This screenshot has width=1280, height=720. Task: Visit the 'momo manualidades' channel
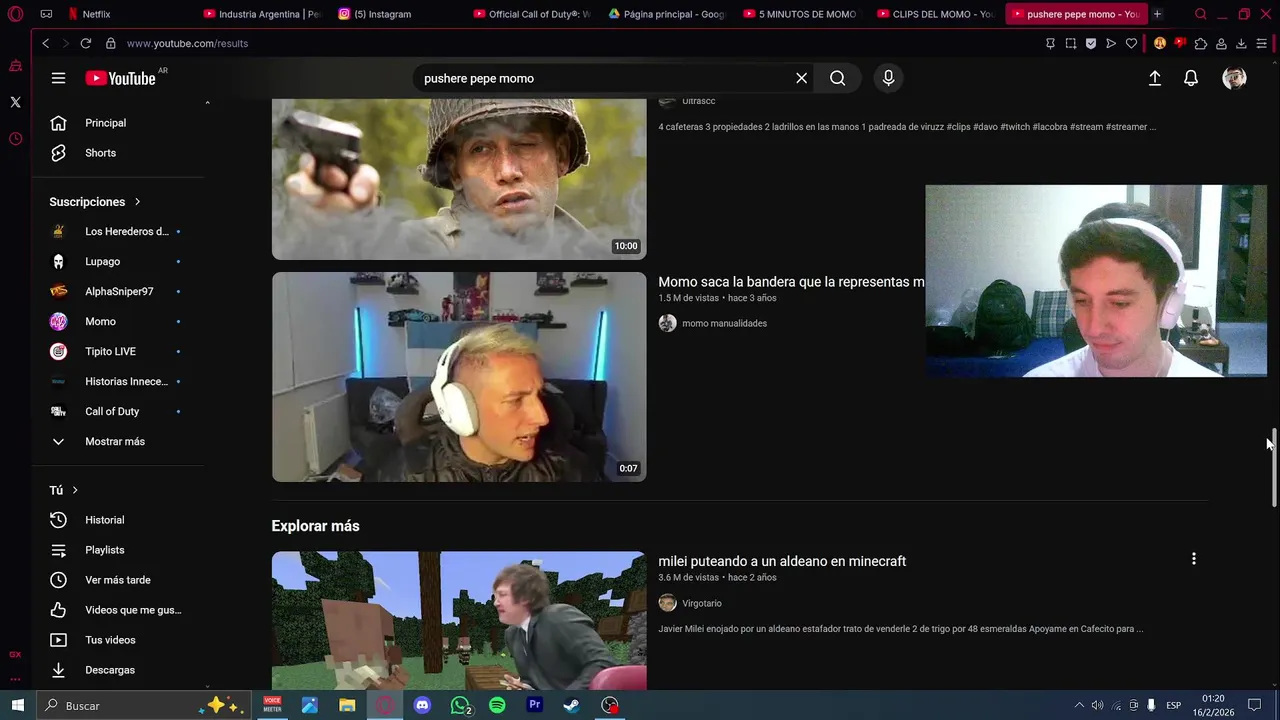pos(724,323)
